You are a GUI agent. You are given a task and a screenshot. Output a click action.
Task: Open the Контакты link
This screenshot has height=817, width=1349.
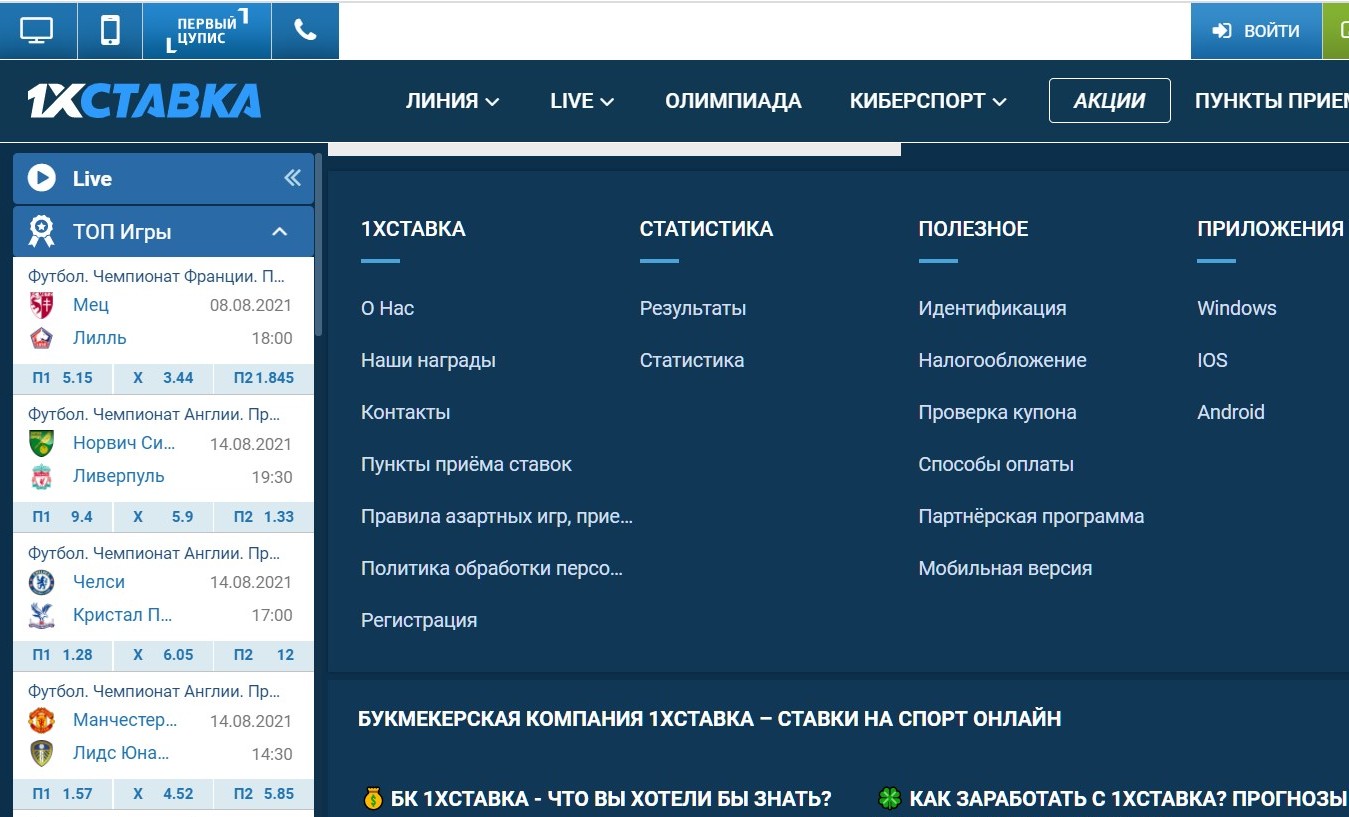[405, 412]
